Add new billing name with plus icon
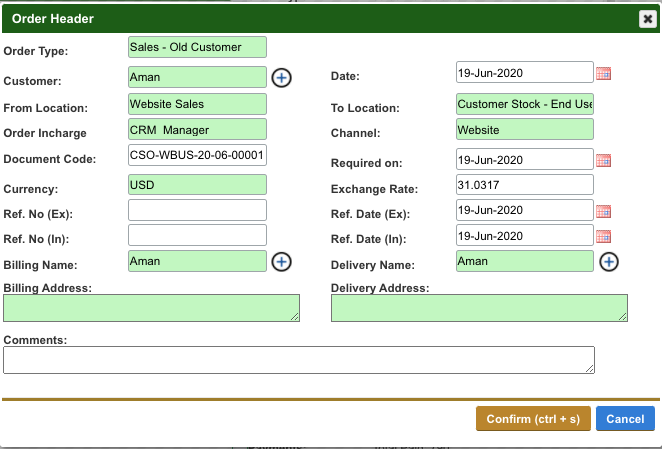 point(282,261)
